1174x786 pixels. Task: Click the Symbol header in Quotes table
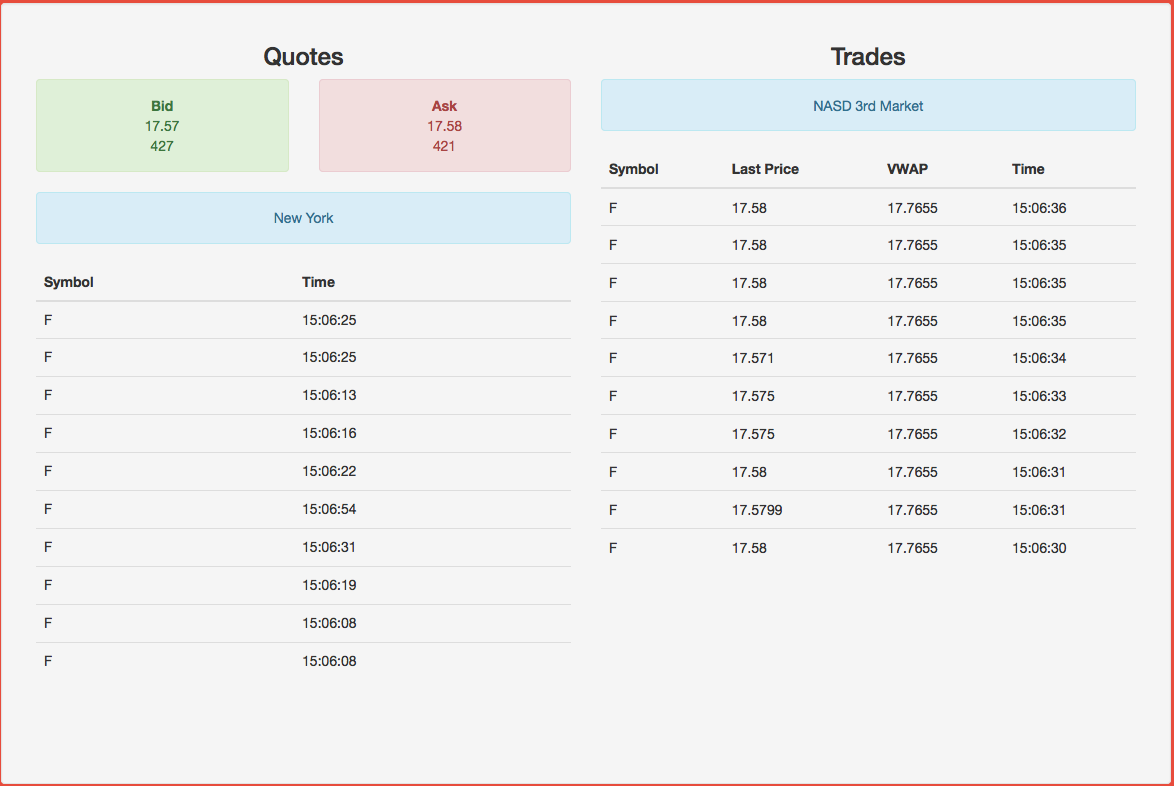pos(68,282)
